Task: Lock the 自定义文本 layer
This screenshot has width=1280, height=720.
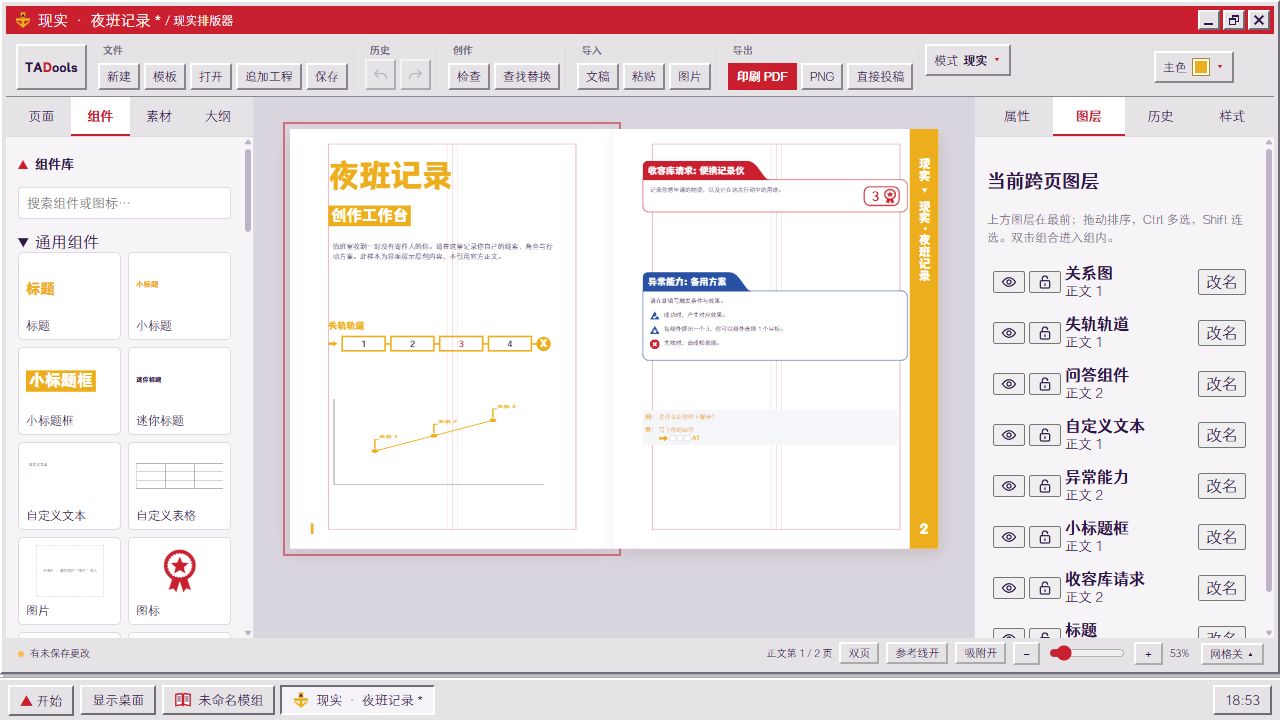Action: 1045,435
